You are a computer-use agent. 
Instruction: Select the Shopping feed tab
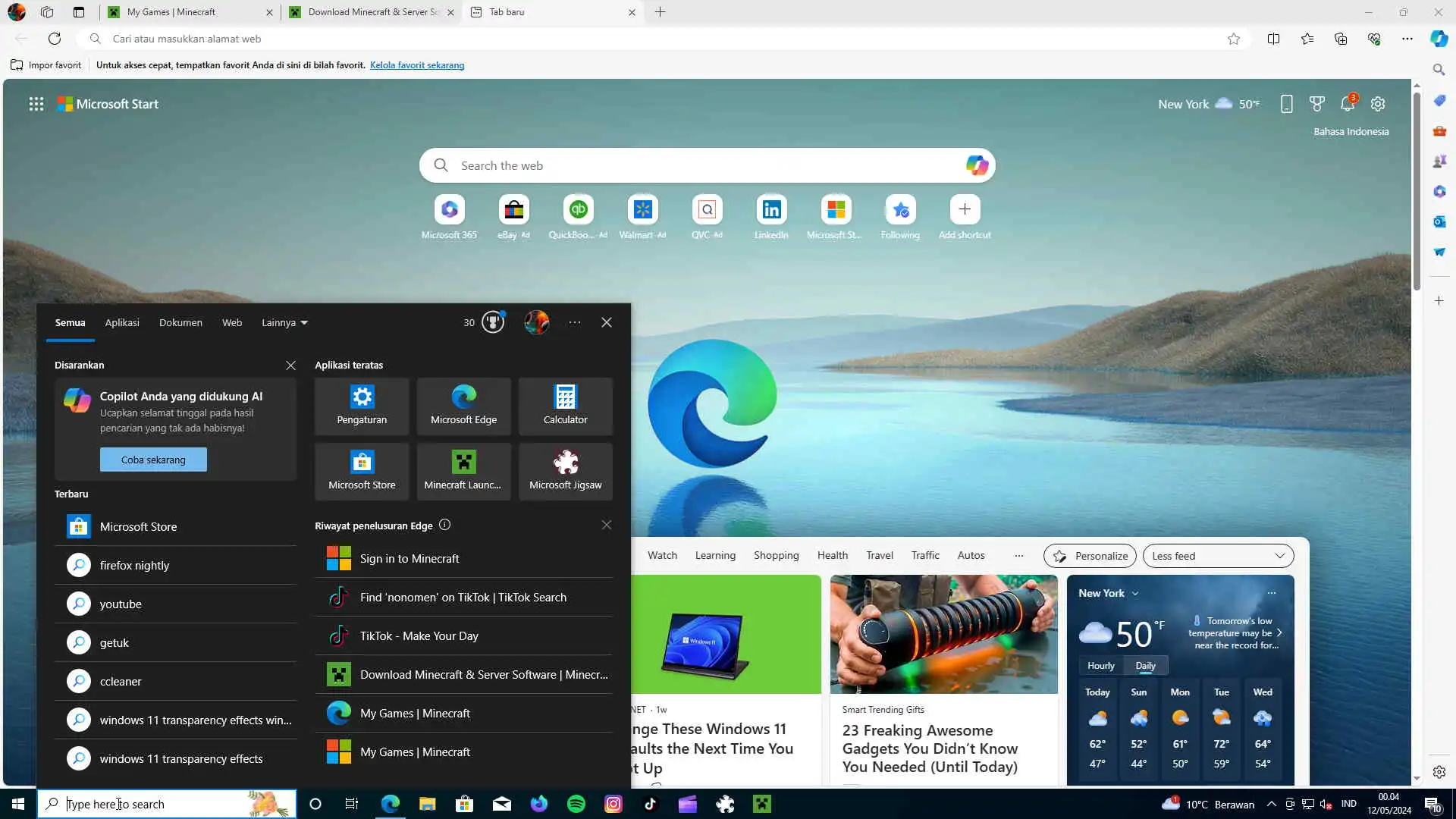pos(776,555)
